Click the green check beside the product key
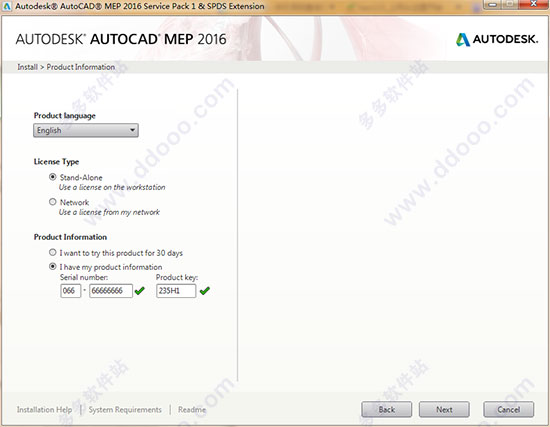 205,291
